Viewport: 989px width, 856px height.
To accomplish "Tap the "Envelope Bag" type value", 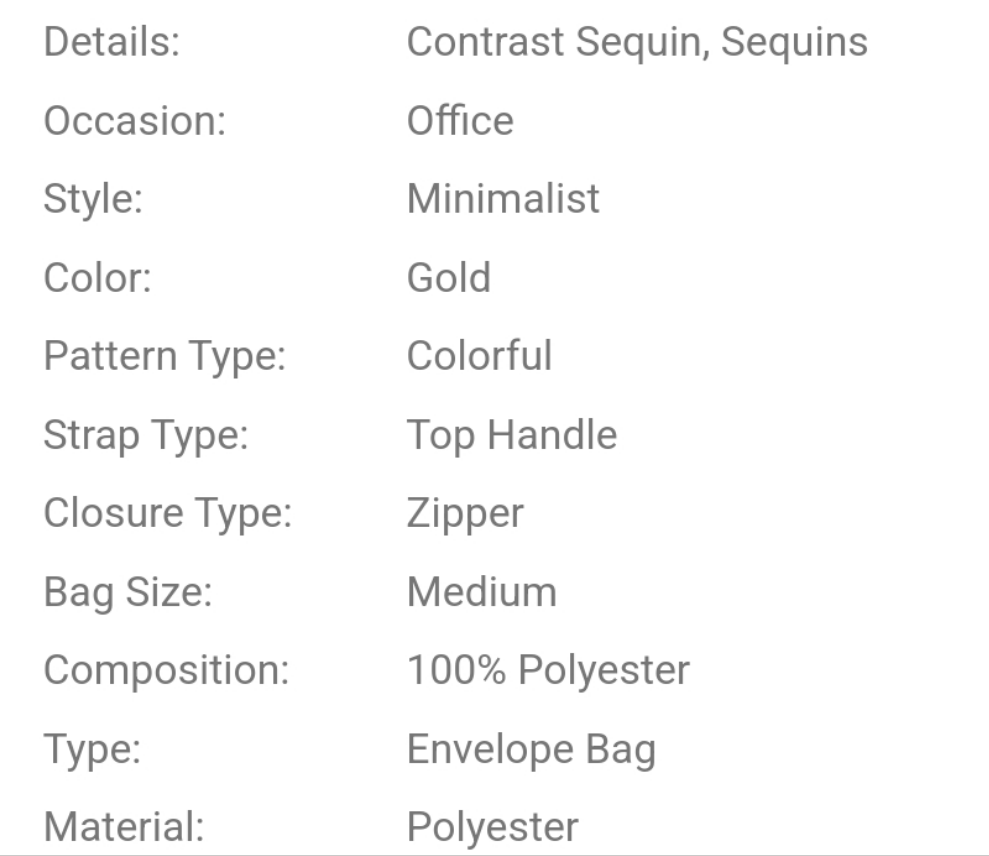I will coord(530,749).
